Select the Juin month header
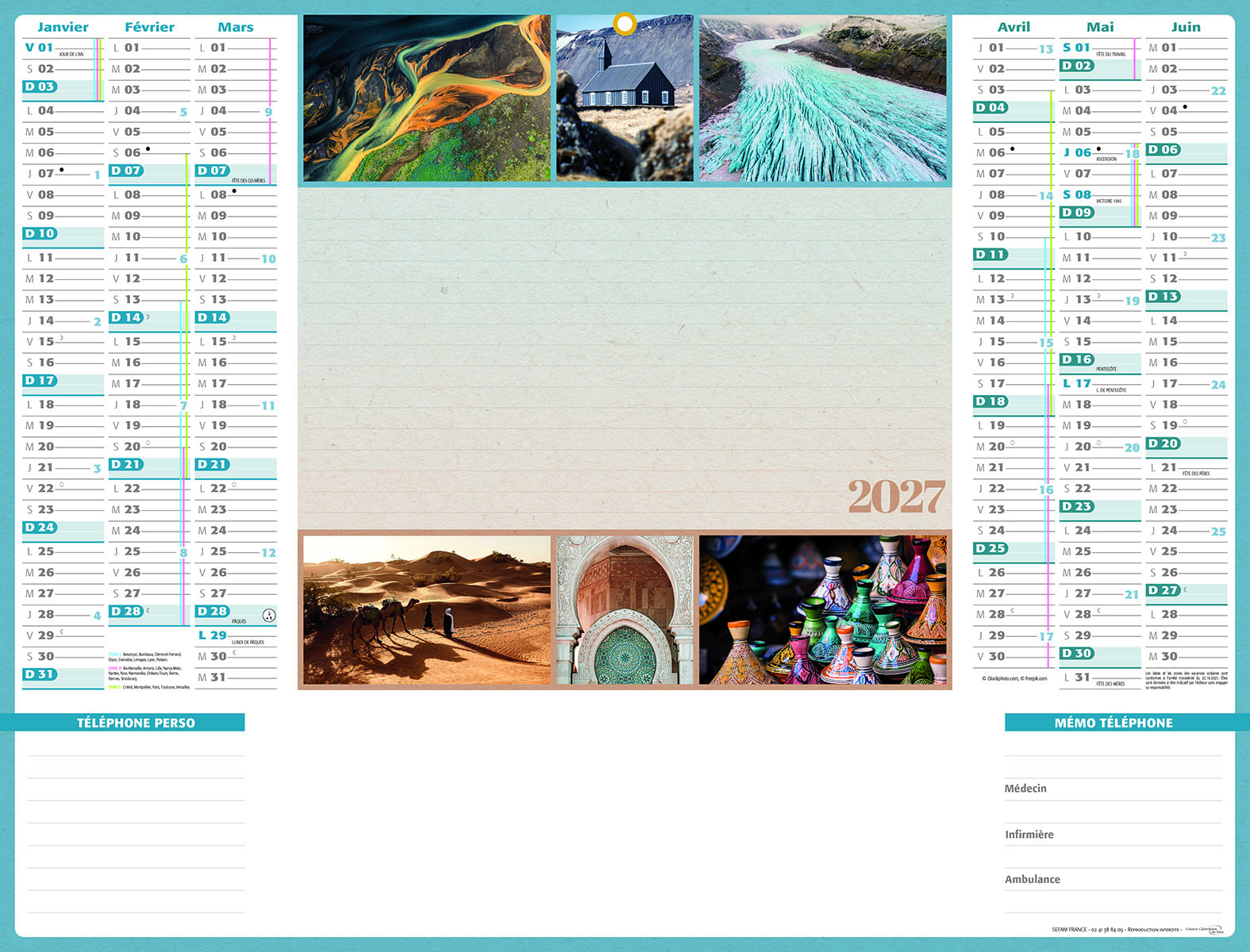Screen dimensions: 1250x952 coord(1186,27)
